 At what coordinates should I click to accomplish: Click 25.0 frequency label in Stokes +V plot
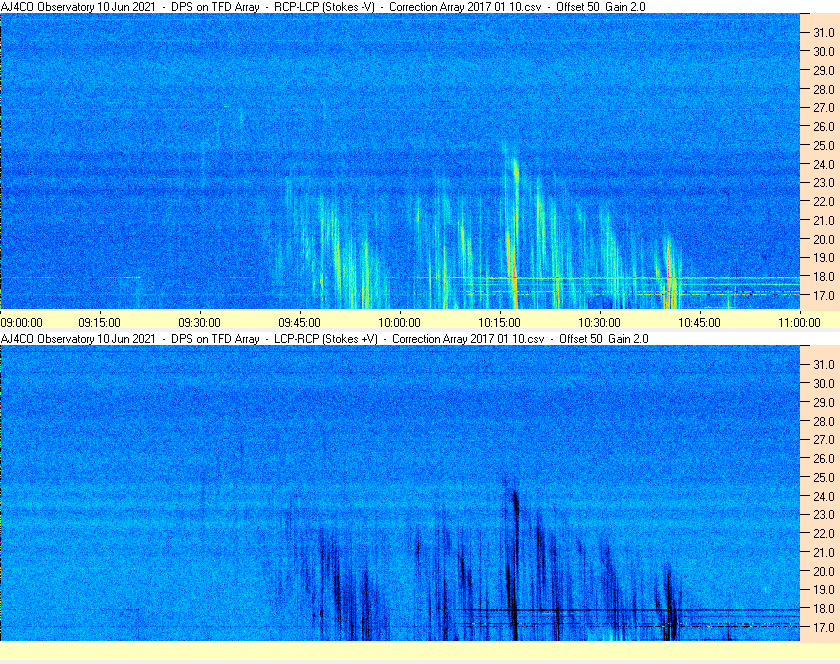[x=824, y=477]
